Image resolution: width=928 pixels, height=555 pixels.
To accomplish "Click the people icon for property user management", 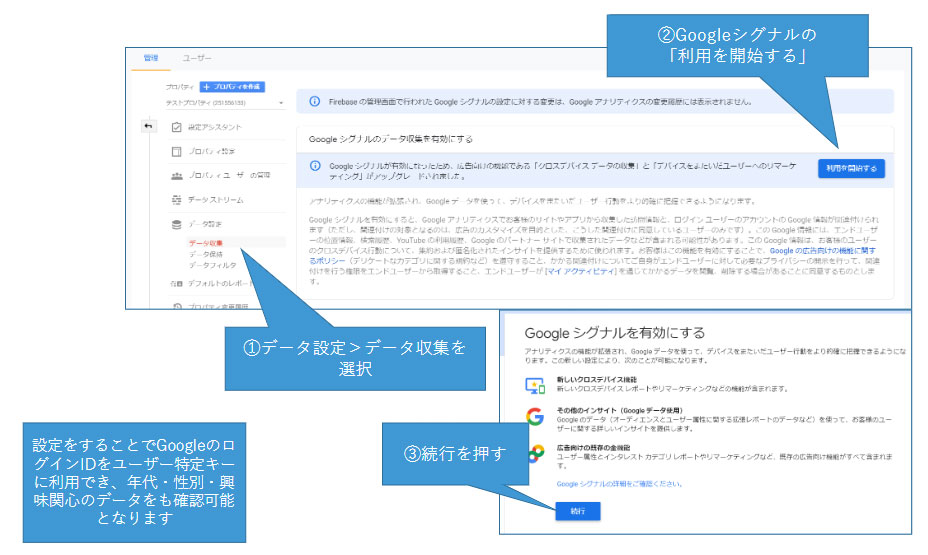I will click(176, 176).
